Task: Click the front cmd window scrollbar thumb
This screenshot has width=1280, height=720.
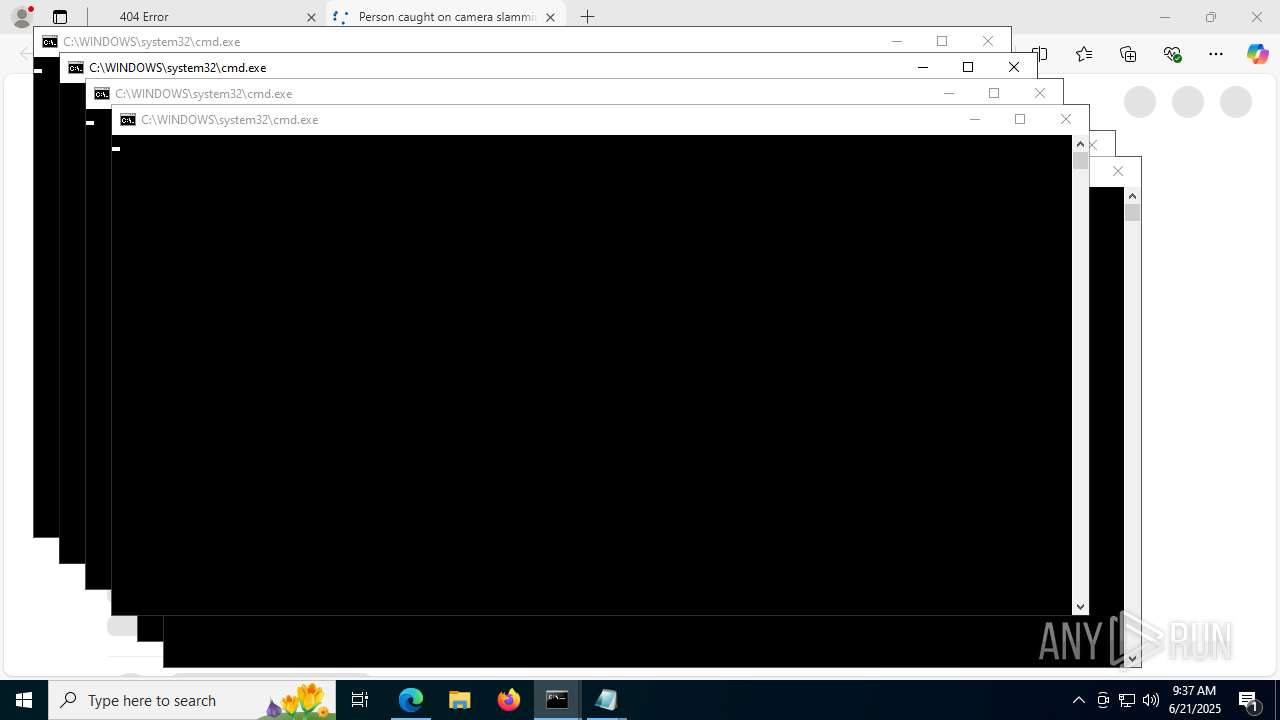Action: pyautogui.click(x=1080, y=161)
